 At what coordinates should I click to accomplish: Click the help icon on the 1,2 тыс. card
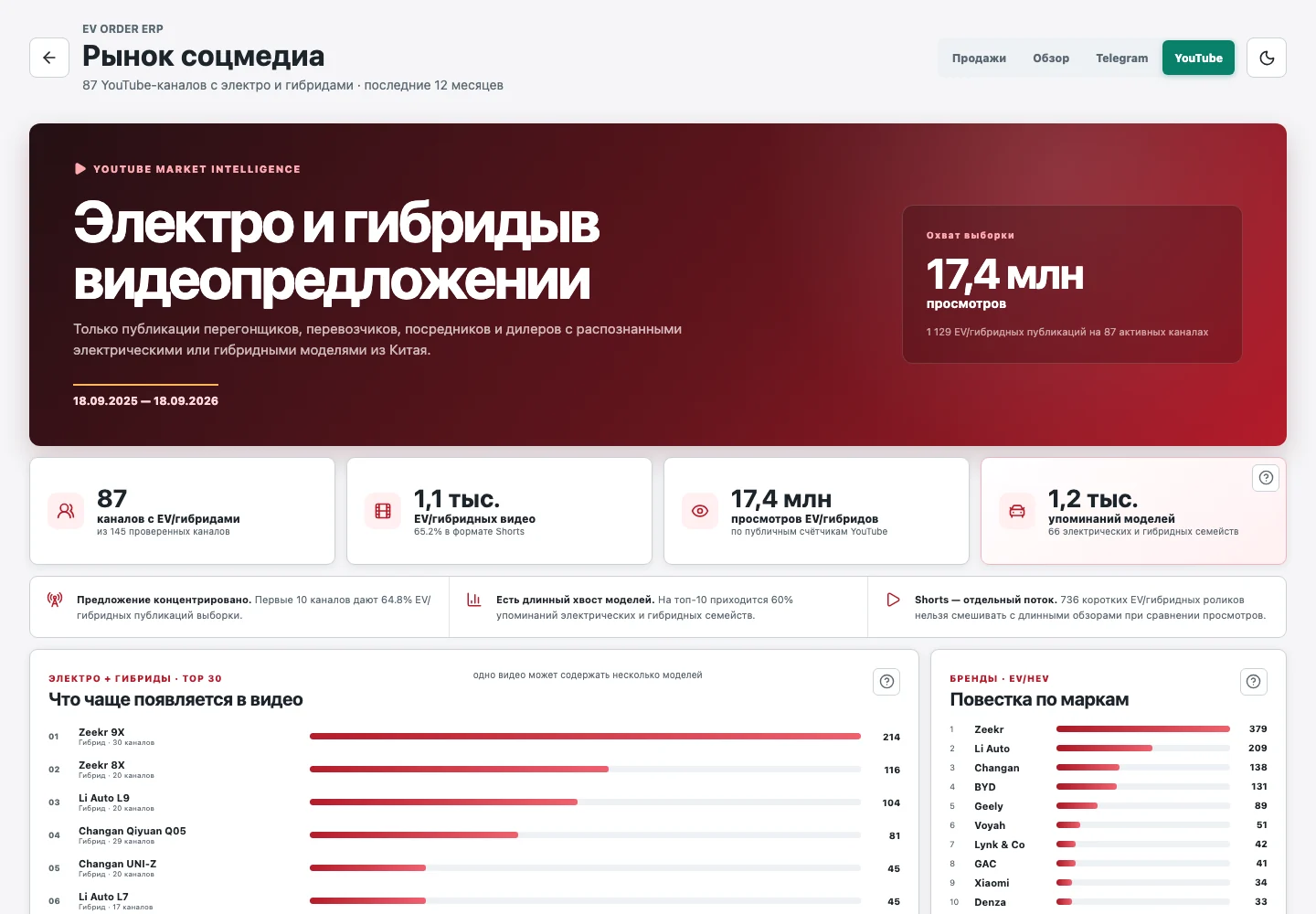point(1266,478)
